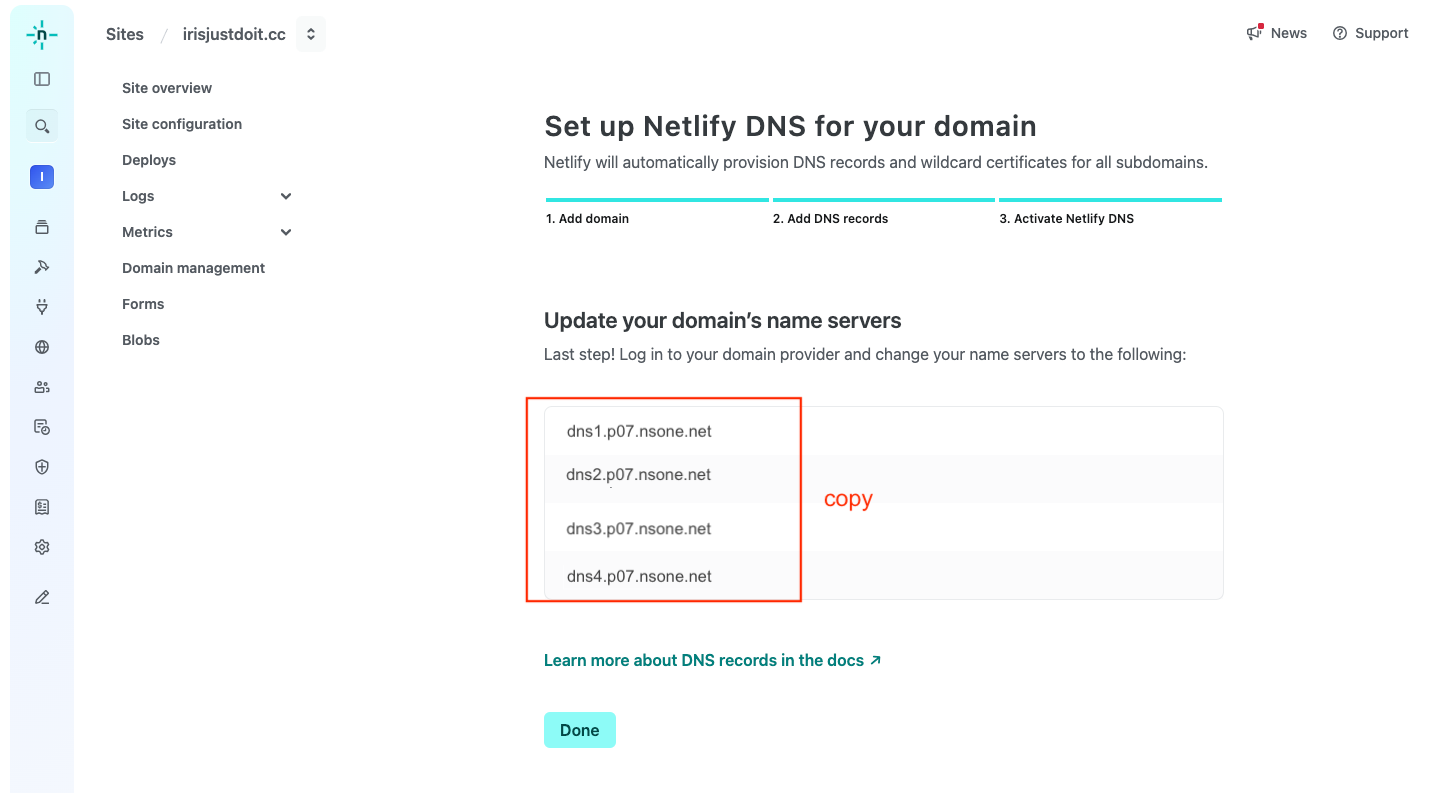The height and width of the screenshot is (793, 1442).
Task: Open News announcements in the header
Action: click(1277, 33)
